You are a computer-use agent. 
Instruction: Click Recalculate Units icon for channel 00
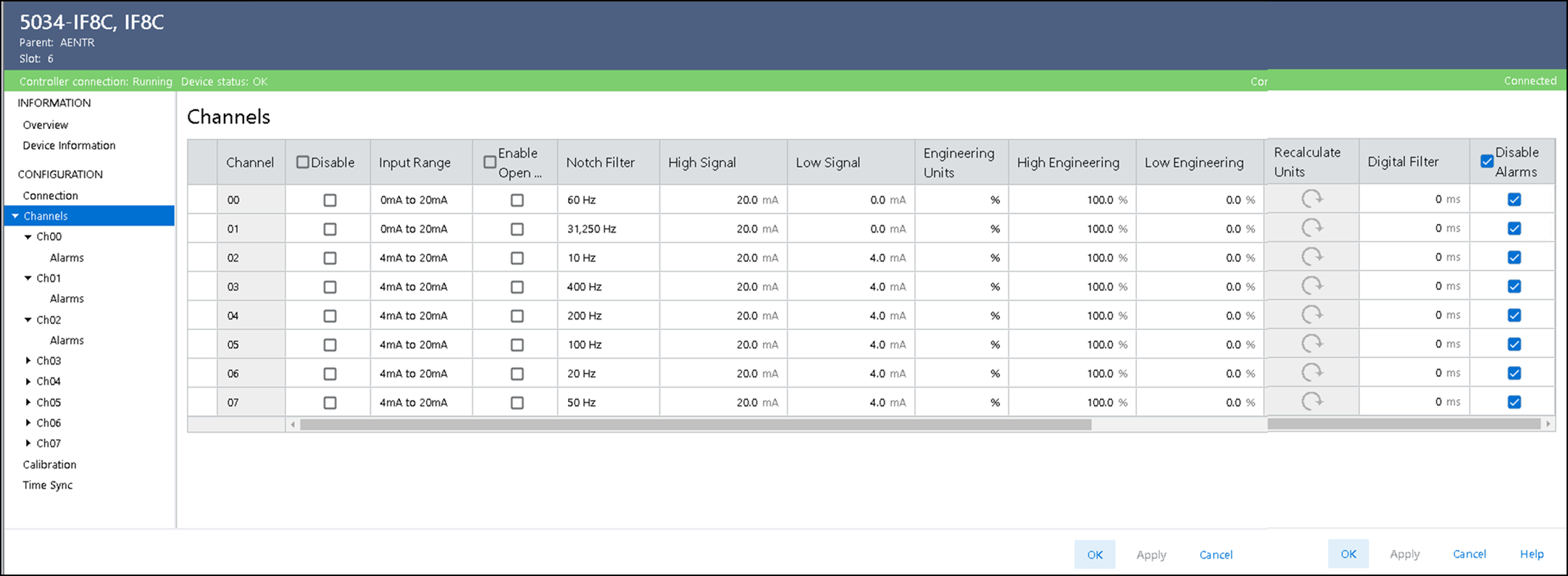1311,199
